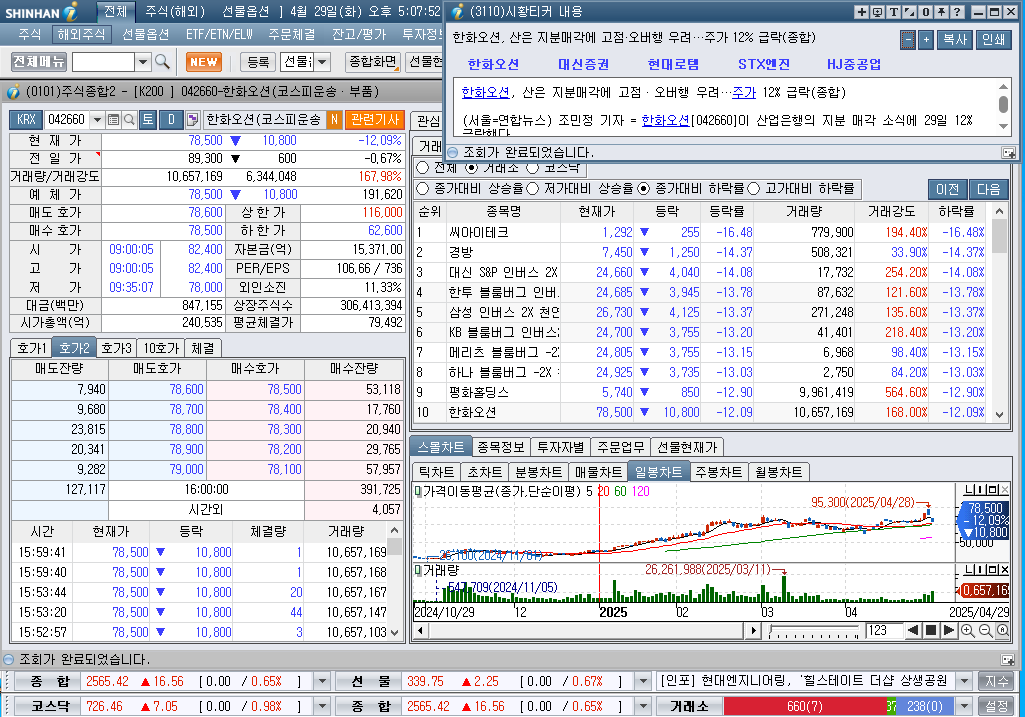
Task: Click the auto-fit zoom icon on chart toolbar
Action: coord(1002,631)
